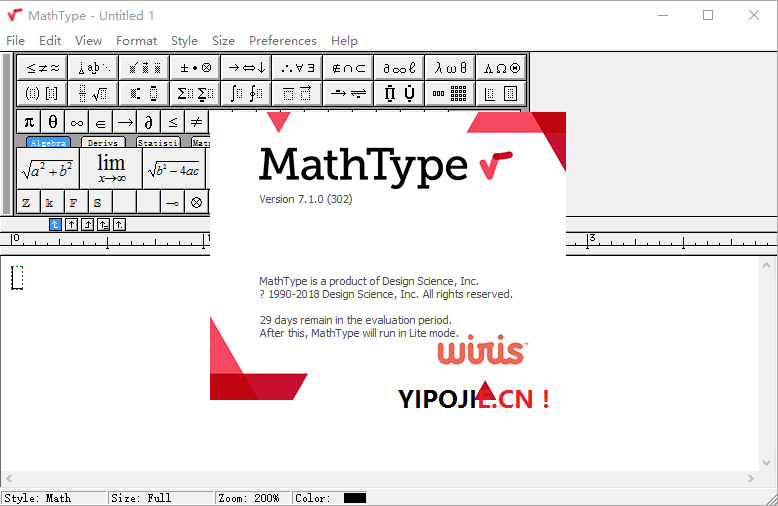This screenshot has height=506, width=778.
Task: Open the Preferences menu
Action: (283, 41)
